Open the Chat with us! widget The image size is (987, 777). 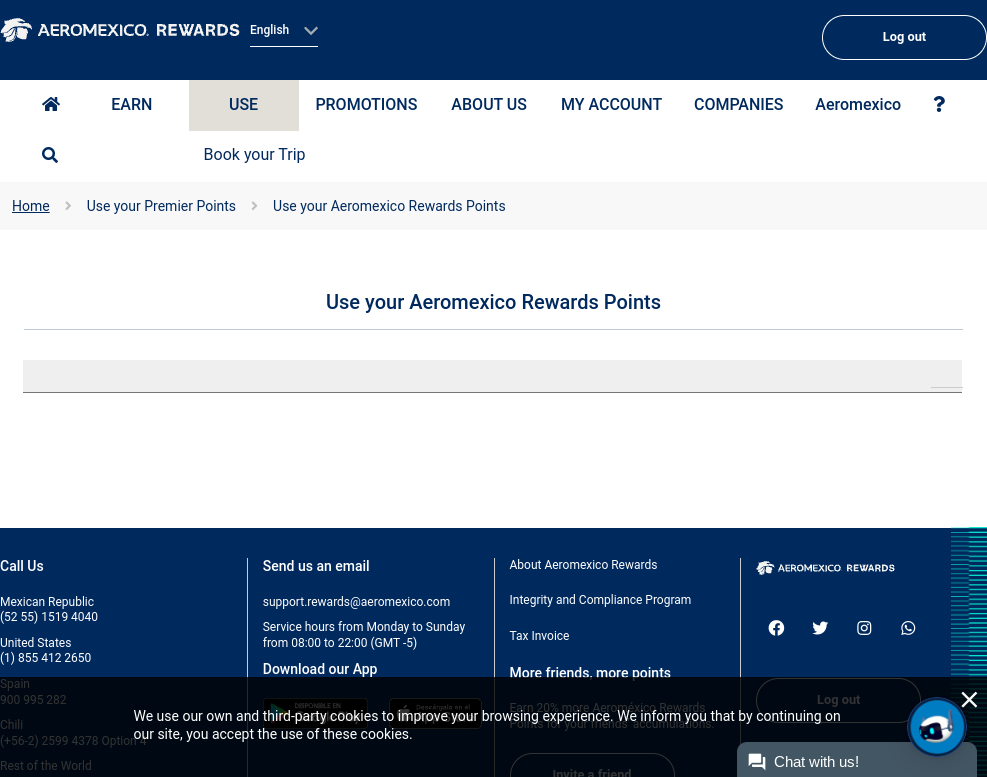point(857,760)
